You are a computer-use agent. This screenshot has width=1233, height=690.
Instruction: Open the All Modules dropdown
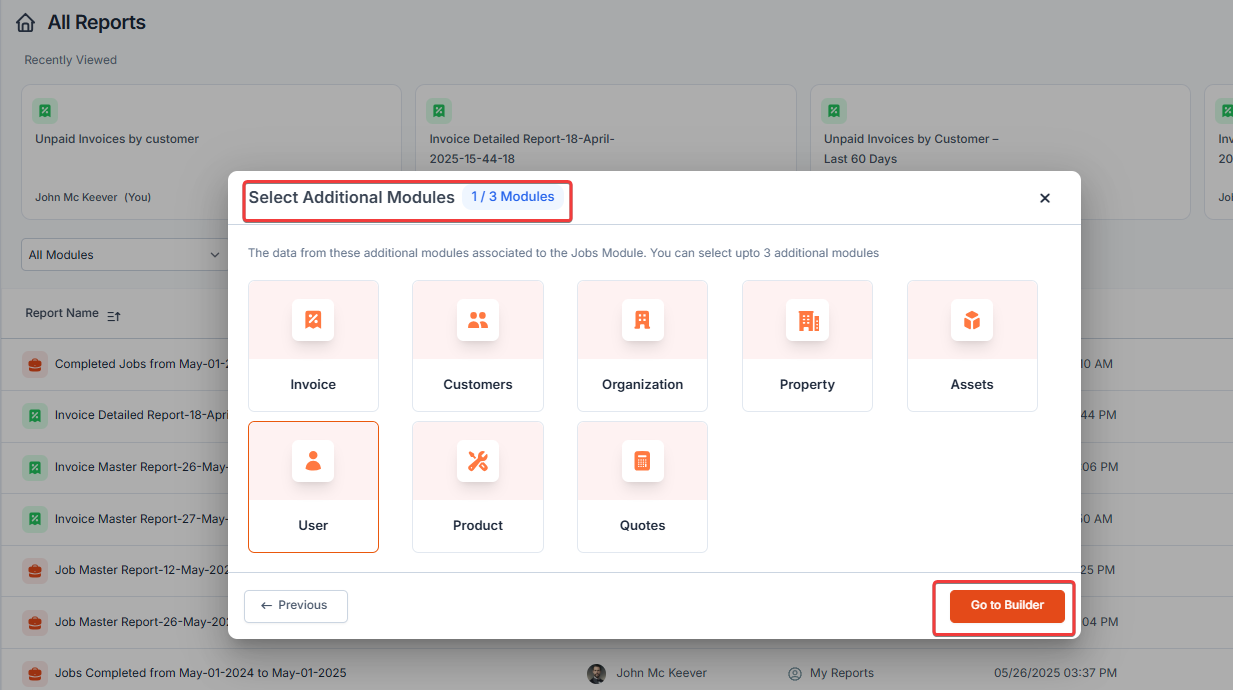pos(125,255)
